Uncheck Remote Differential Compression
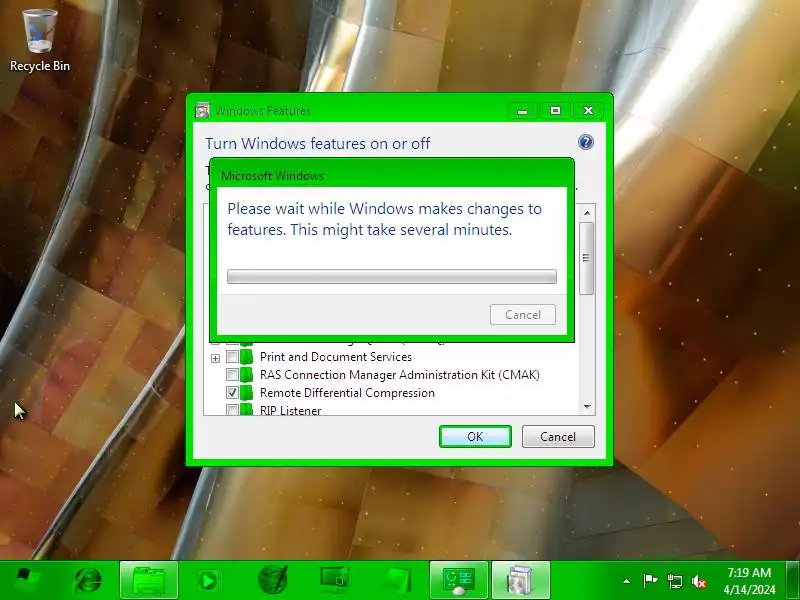Viewport: 800px width, 600px height. pyautogui.click(x=232, y=392)
